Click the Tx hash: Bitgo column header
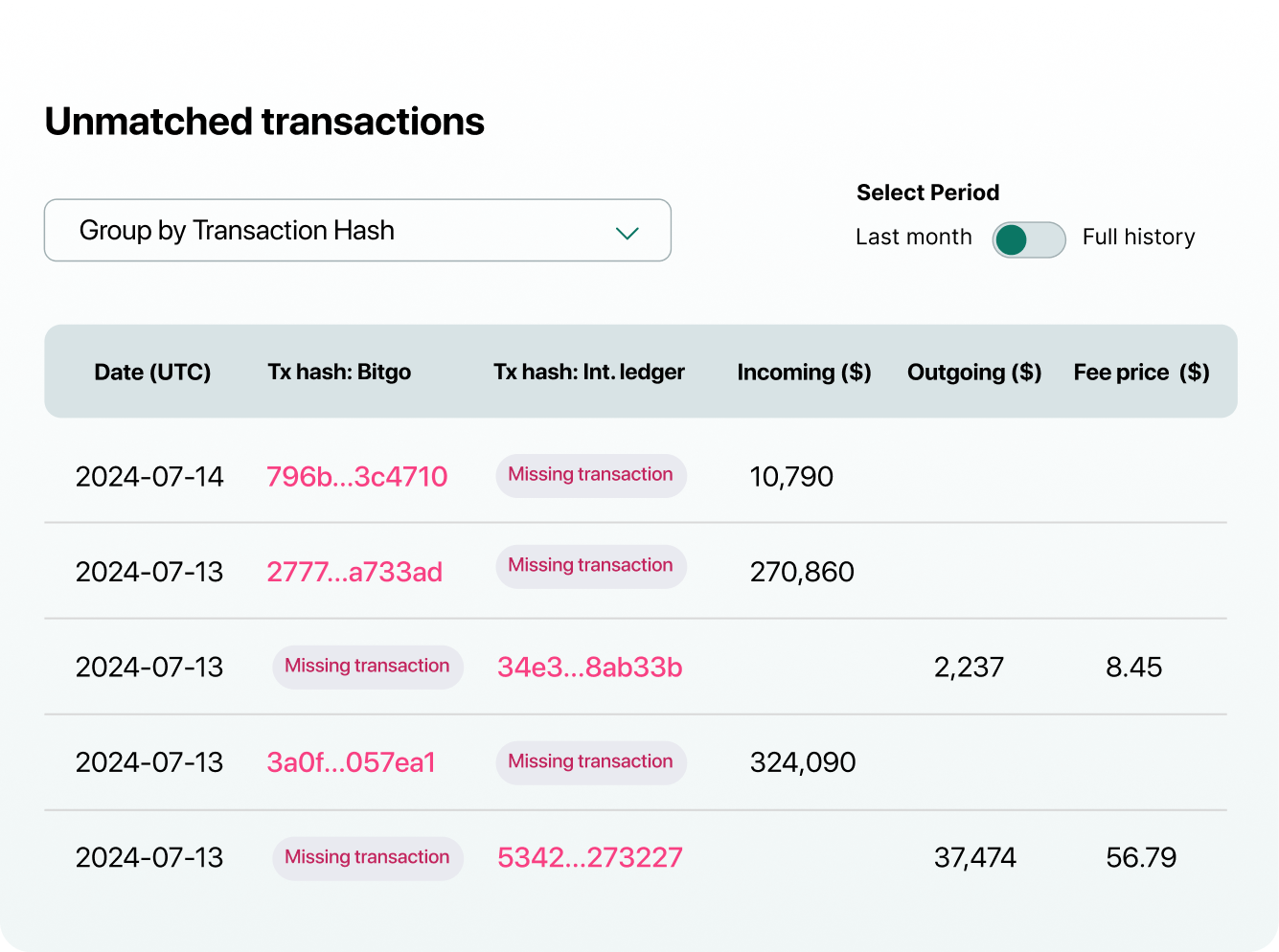Image resolution: width=1279 pixels, height=952 pixels. 339,372
